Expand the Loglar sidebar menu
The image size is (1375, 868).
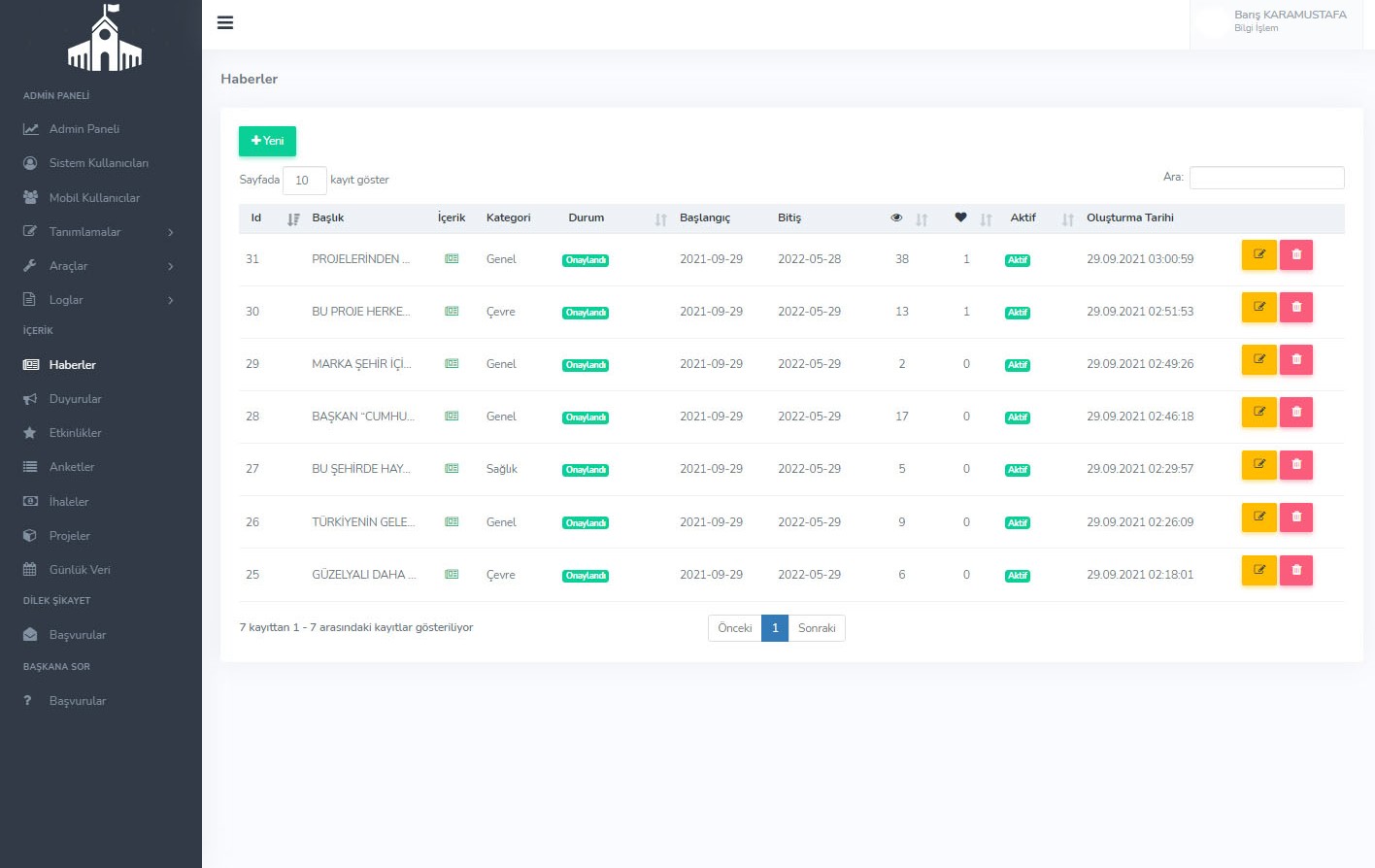tap(100, 300)
